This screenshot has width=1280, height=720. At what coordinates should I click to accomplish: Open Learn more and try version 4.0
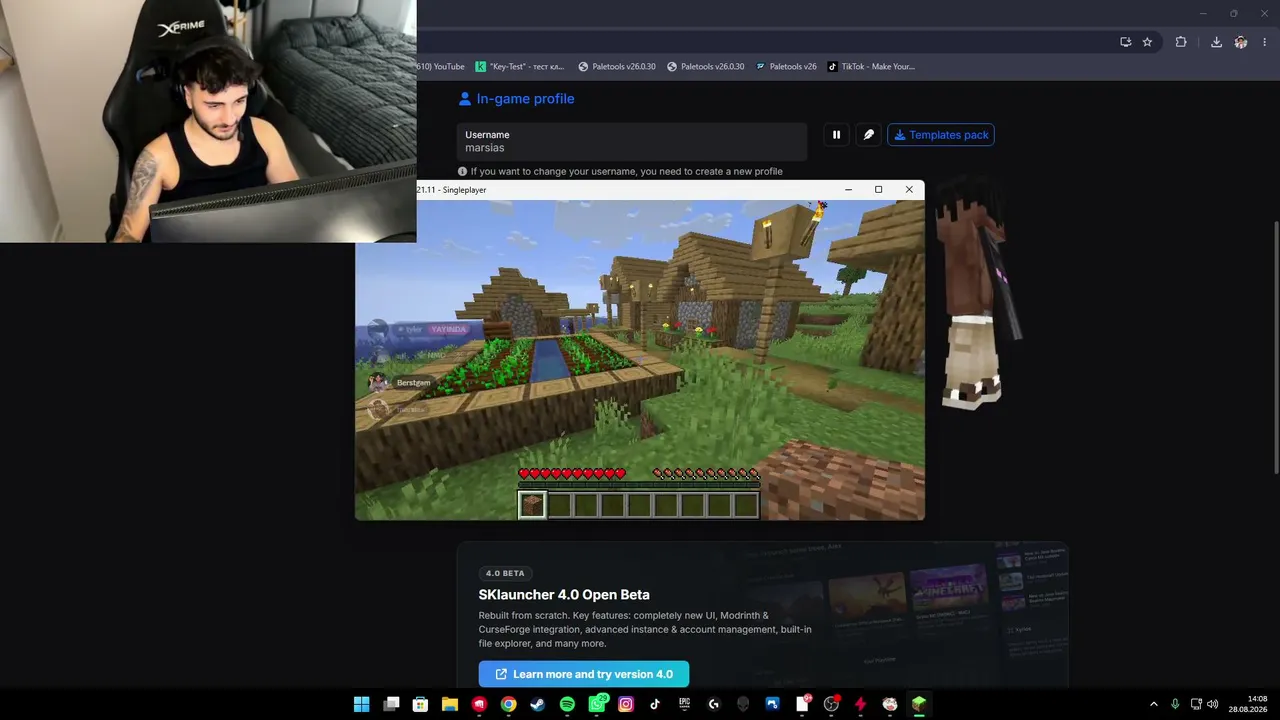coord(584,674)
